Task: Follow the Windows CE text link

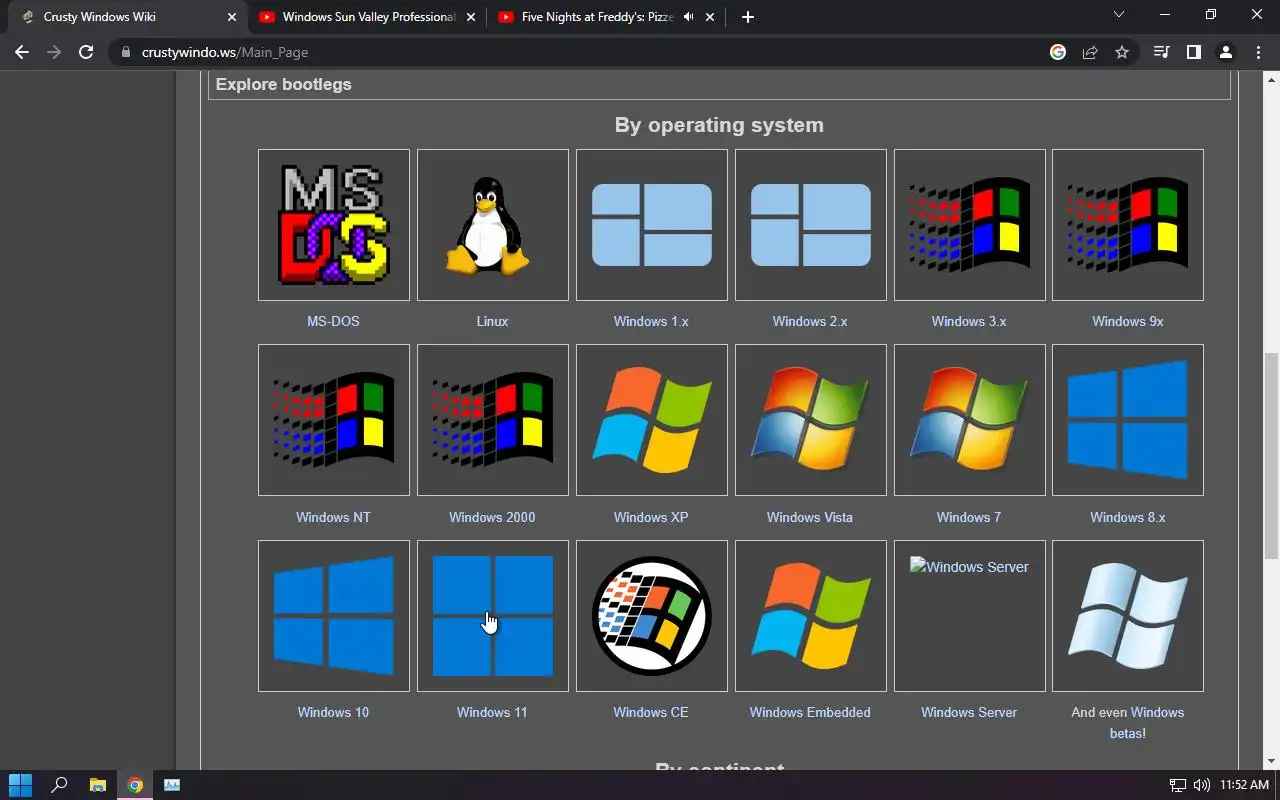Action: tap(651, 712)
